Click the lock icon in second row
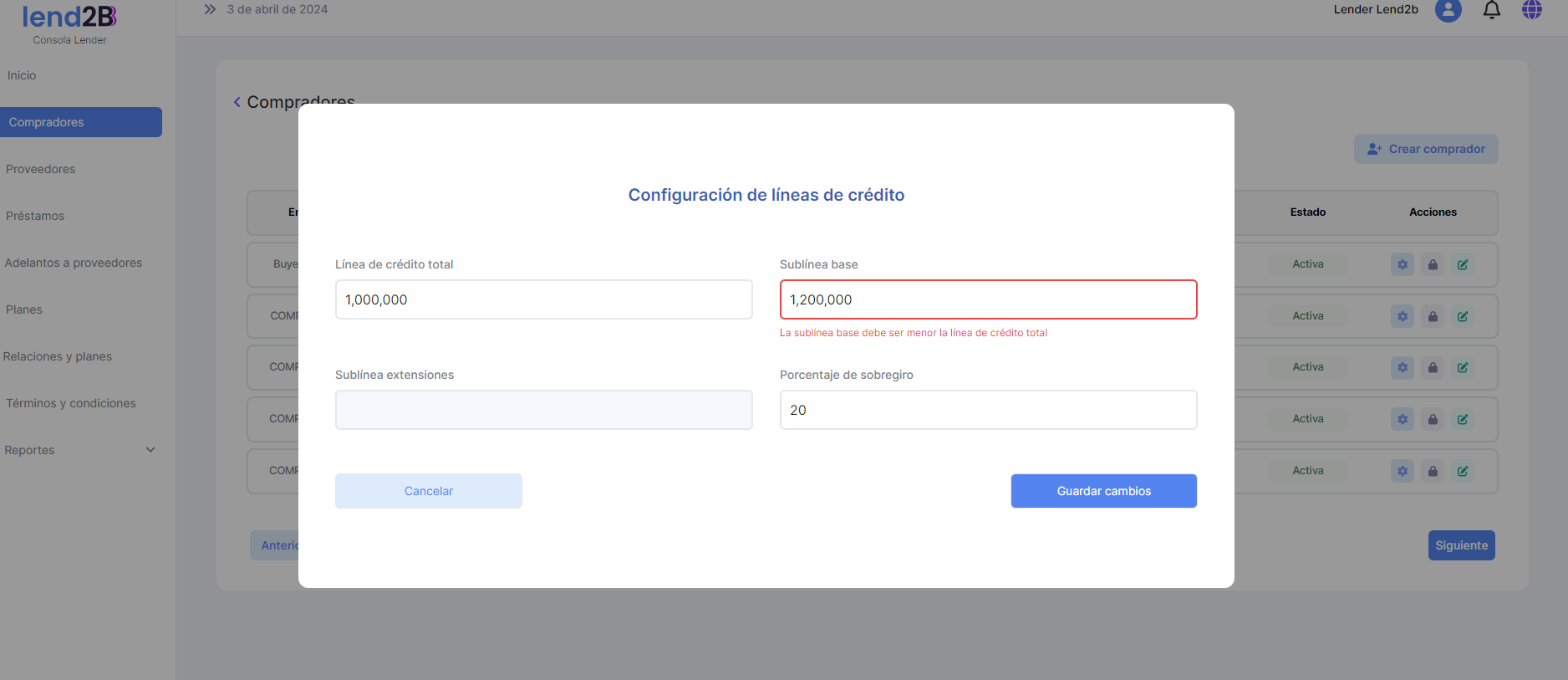This screenshot has width=1568, height=680. (x=1433, y=316)
